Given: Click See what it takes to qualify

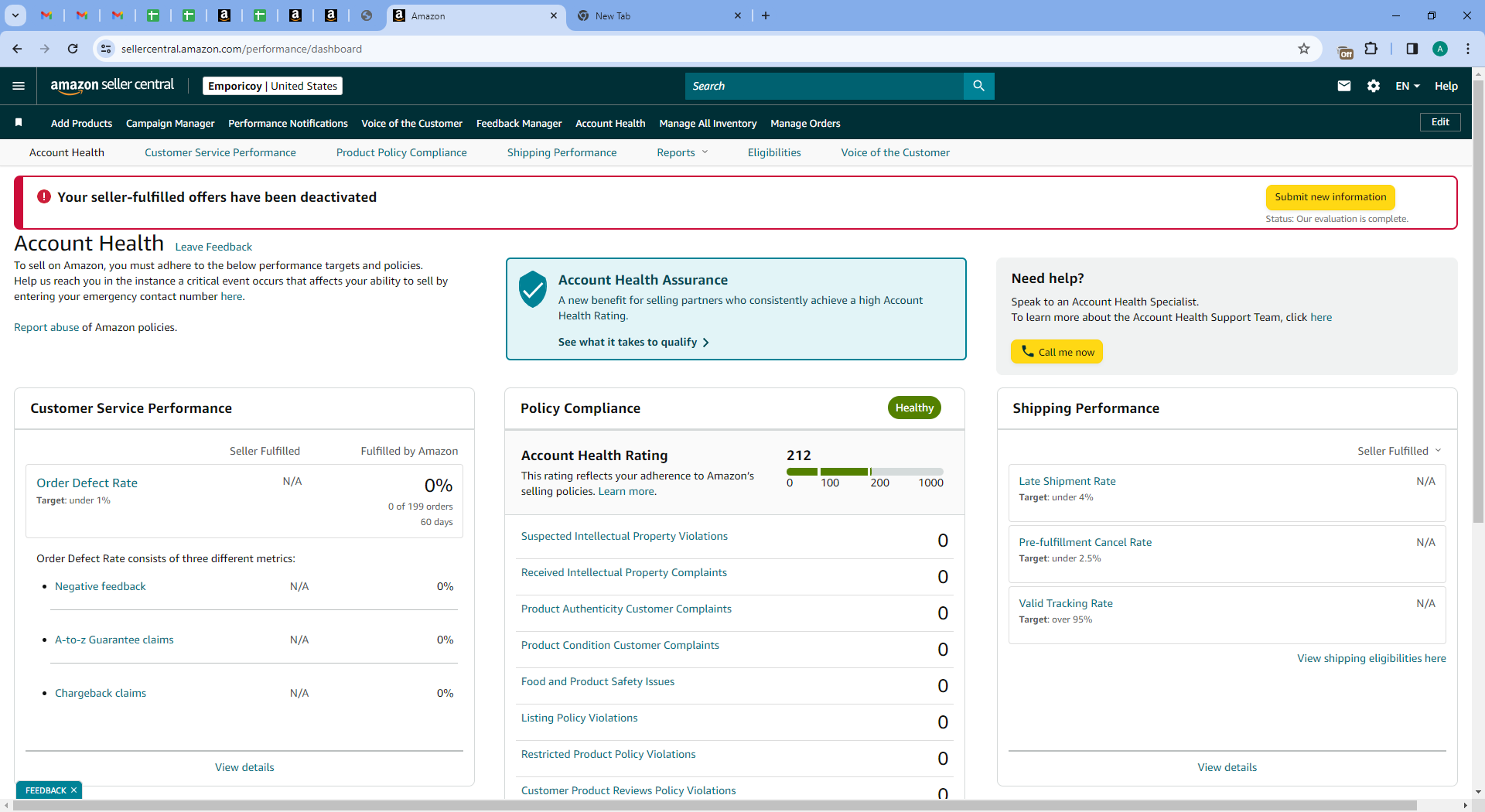Looking at the screenshot, I should point(633,342).
